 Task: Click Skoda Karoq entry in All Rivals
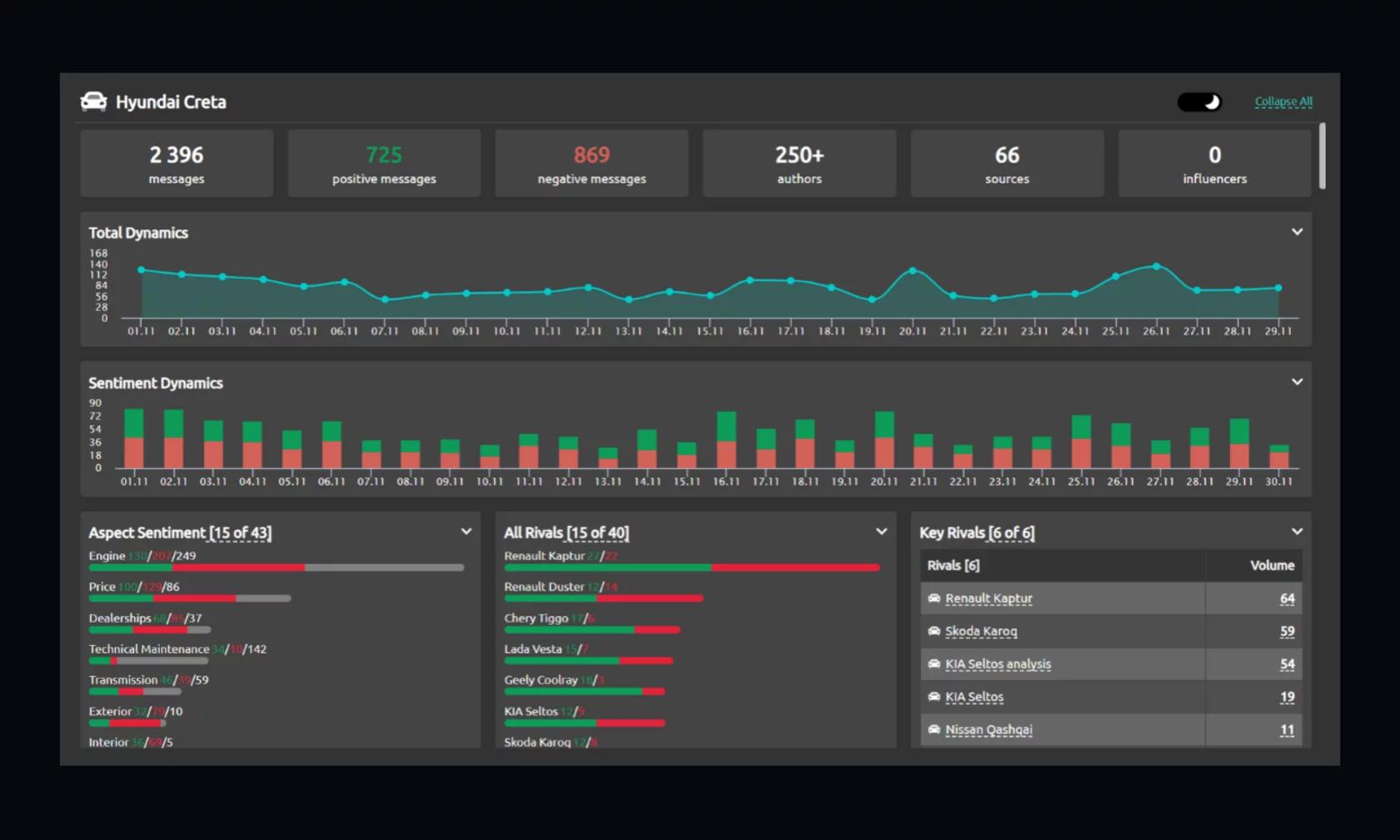click(551, 742)
